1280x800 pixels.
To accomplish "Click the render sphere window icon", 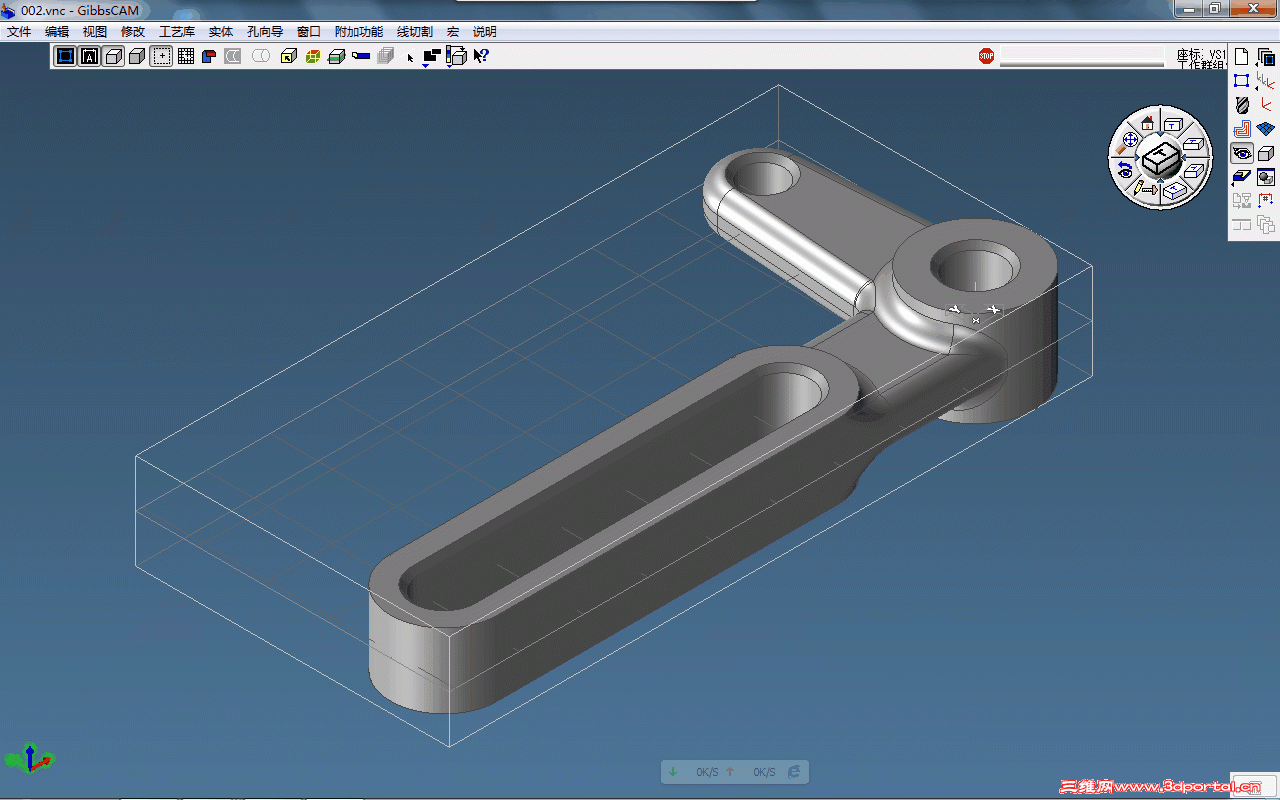I will (1266, 177).
